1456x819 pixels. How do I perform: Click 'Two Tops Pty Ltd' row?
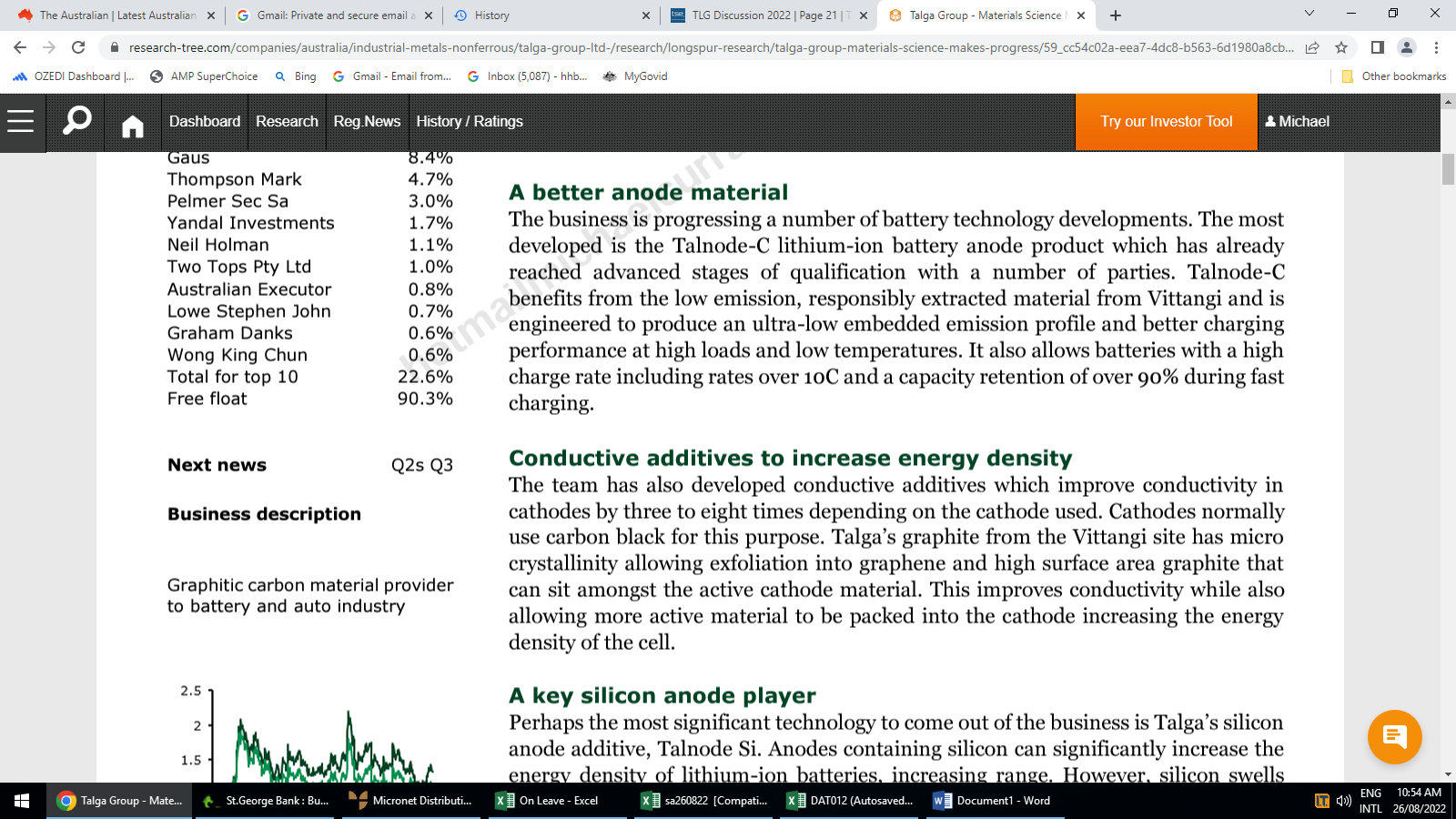(x=309, y=267)
